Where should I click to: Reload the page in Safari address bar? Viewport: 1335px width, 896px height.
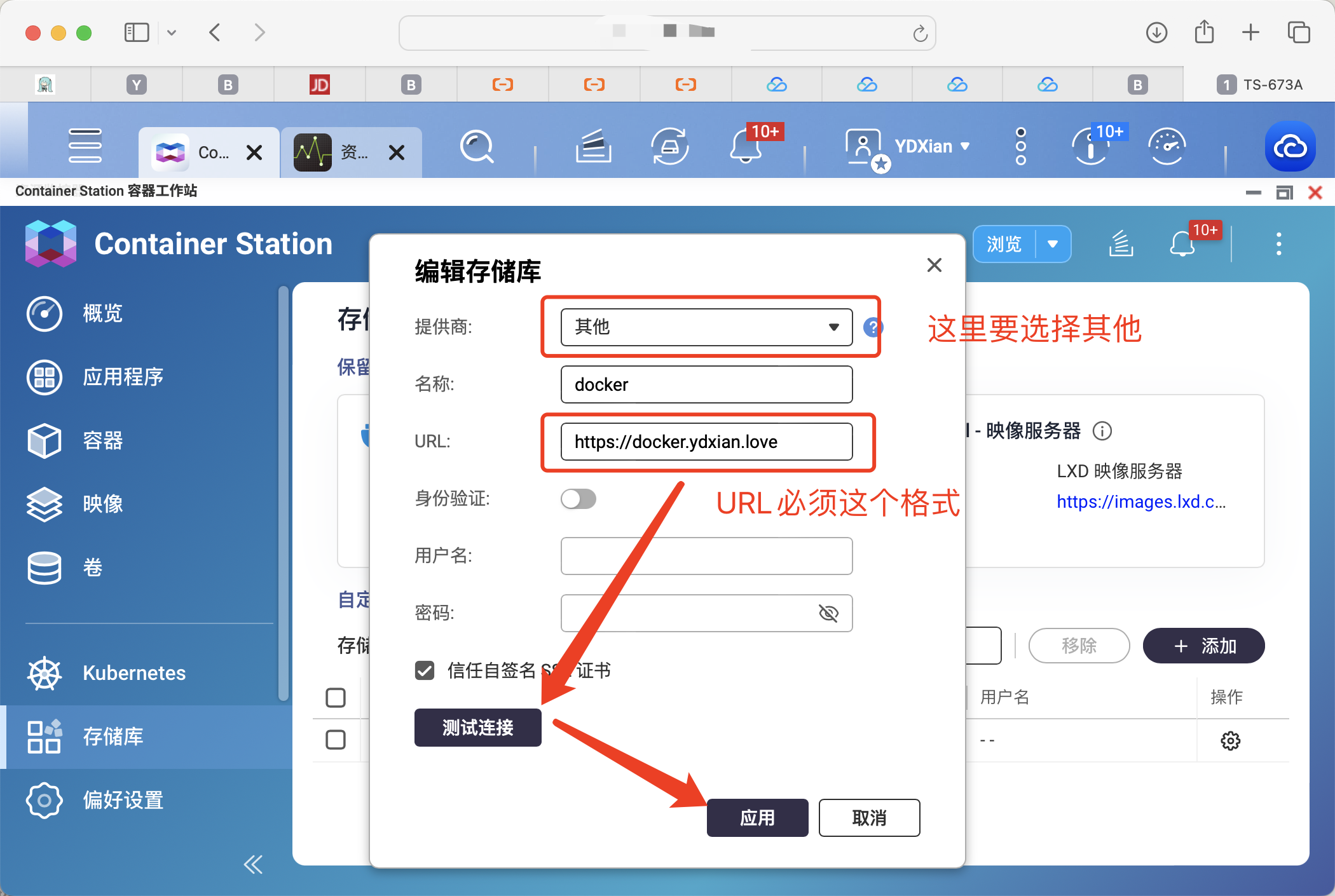[x=920, y=33]
